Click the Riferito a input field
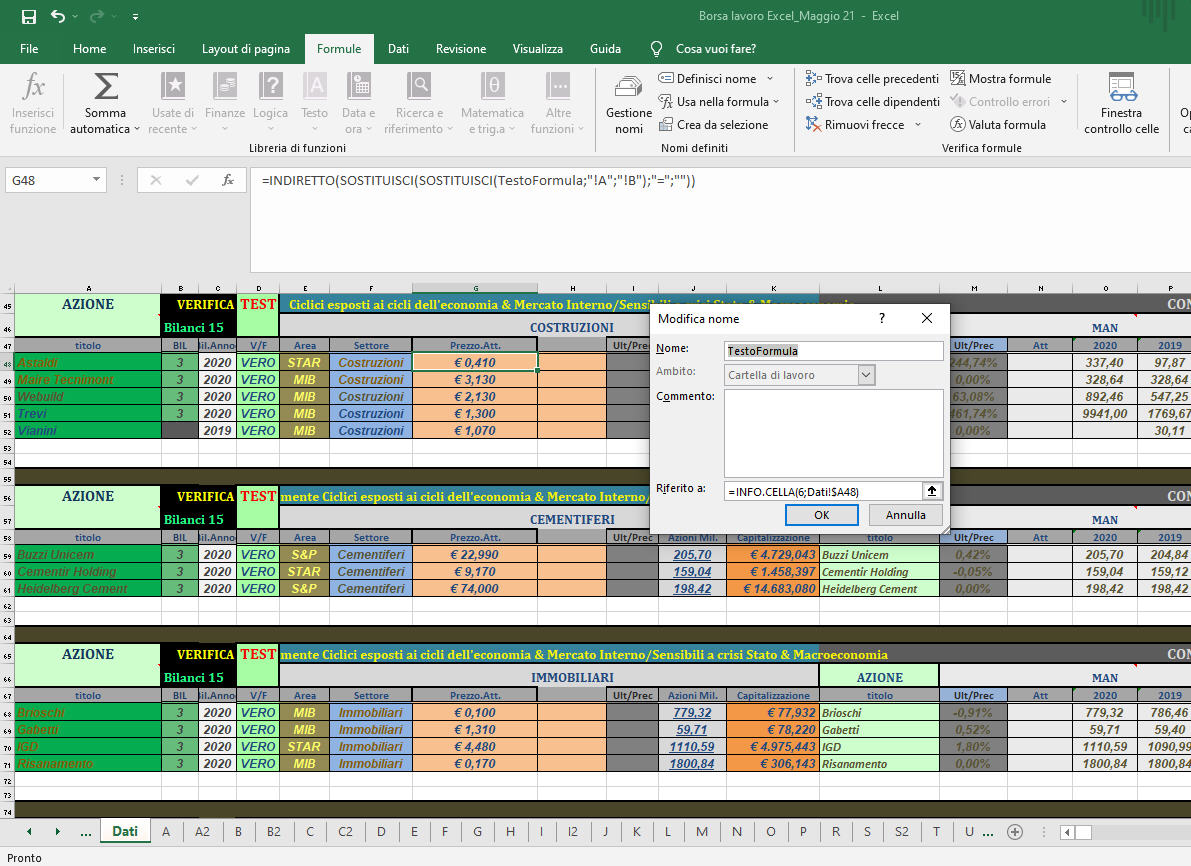 click(823, 491)
